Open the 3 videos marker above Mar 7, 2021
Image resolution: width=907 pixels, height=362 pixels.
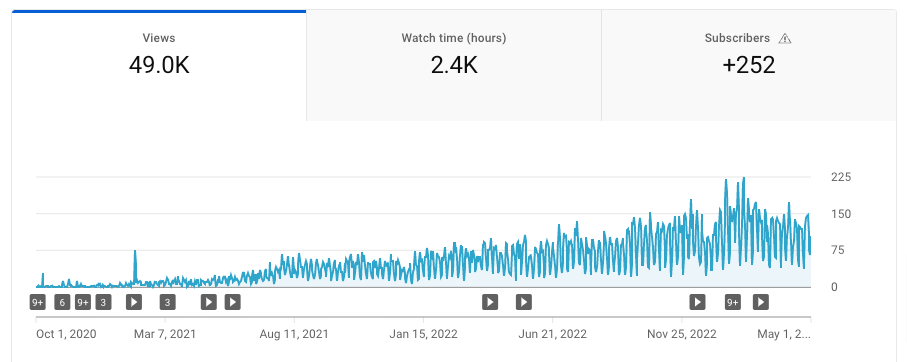[x=168, y=302]
